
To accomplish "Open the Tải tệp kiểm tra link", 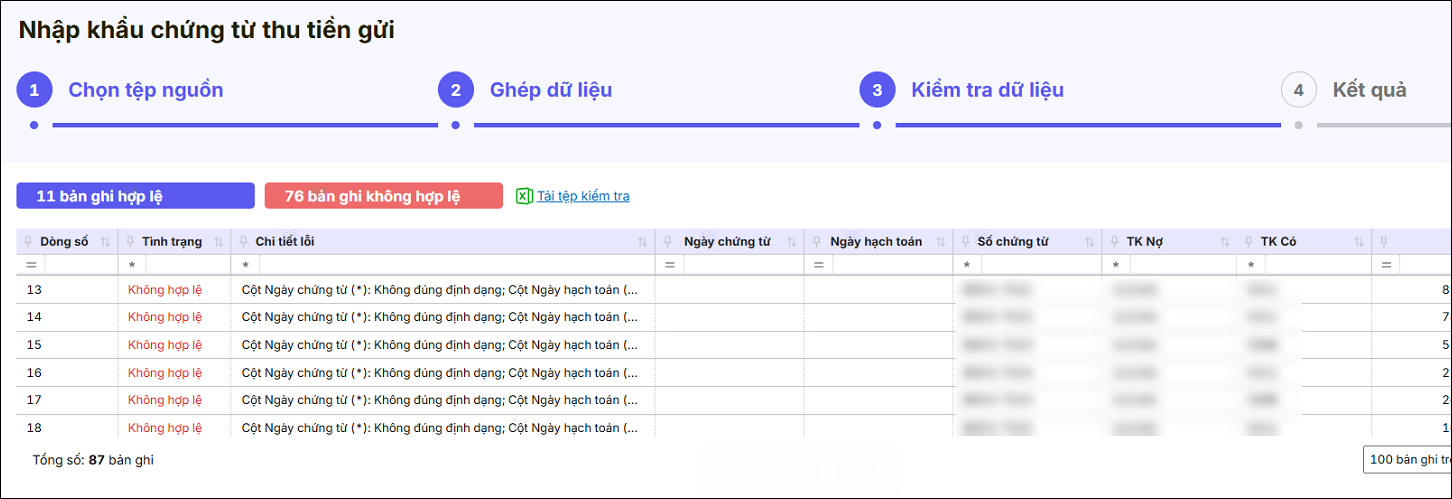I will [583, 196].
